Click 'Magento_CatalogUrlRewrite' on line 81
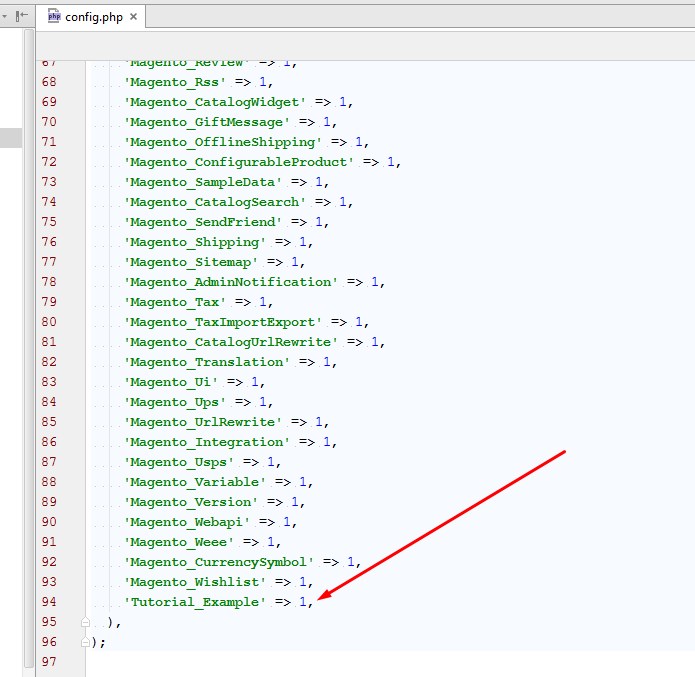 pyautogui.click(x=231, y=342)
